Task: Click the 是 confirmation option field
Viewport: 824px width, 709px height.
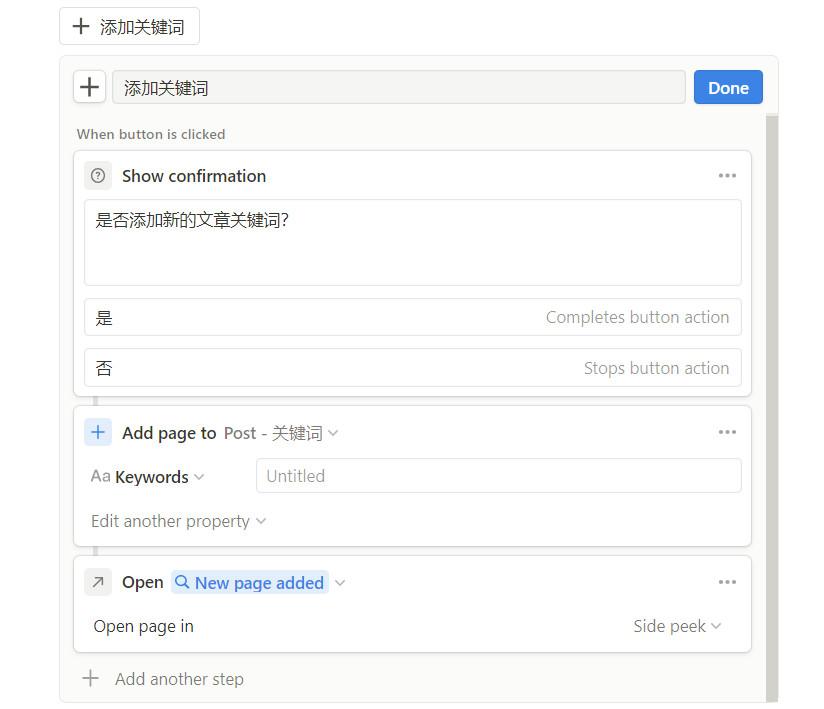Action: [413, 317]
